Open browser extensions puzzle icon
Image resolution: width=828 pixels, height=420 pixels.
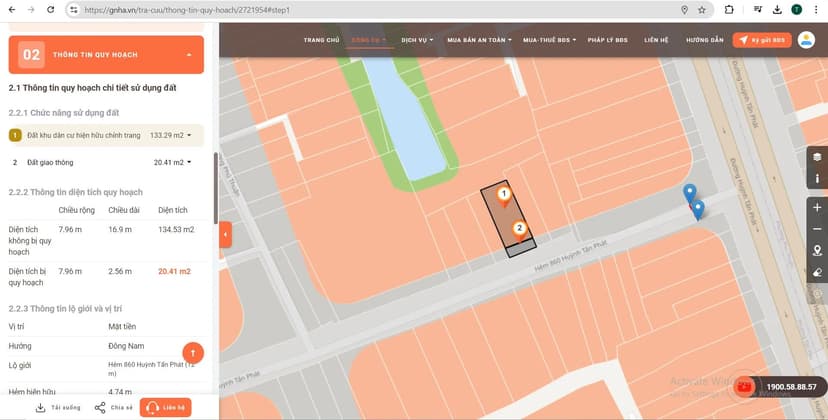(x=729, y=10)
